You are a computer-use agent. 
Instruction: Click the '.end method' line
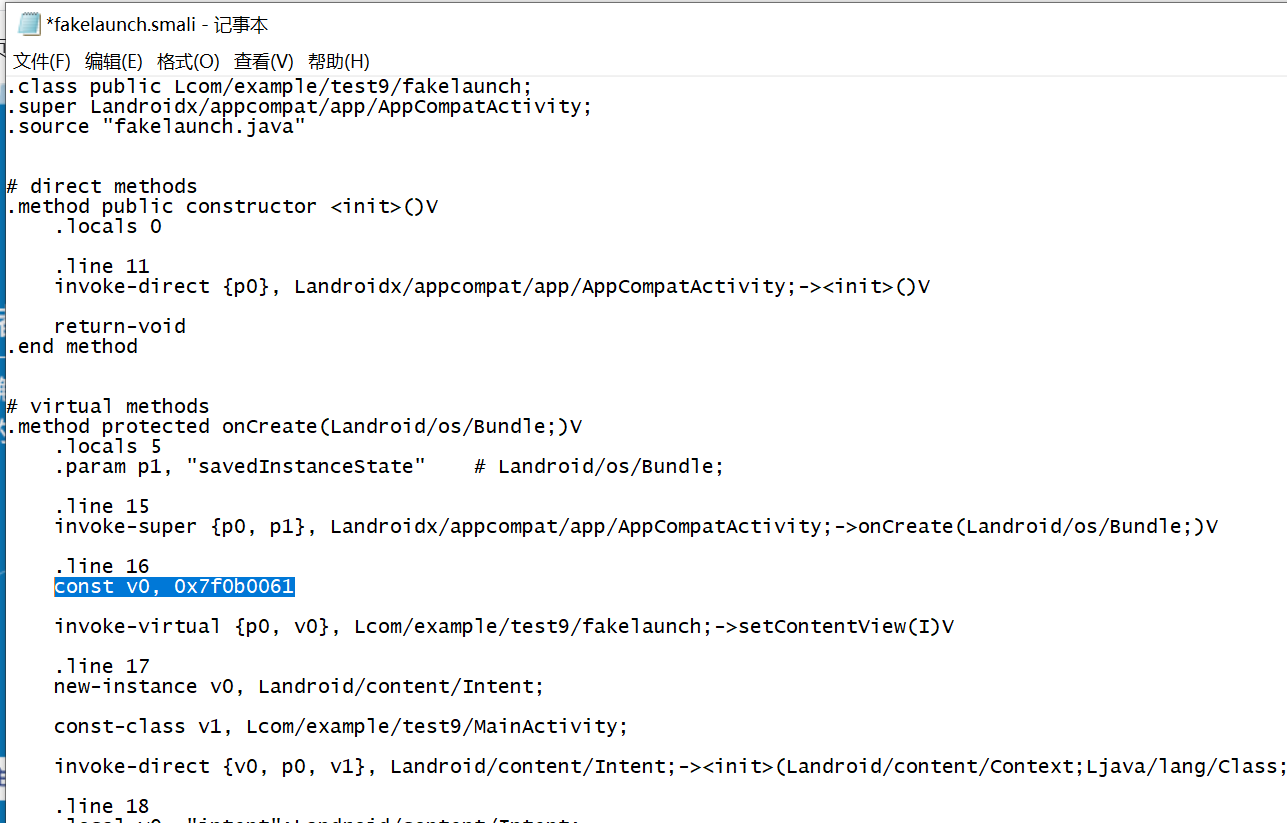click(x=72, y=346)
